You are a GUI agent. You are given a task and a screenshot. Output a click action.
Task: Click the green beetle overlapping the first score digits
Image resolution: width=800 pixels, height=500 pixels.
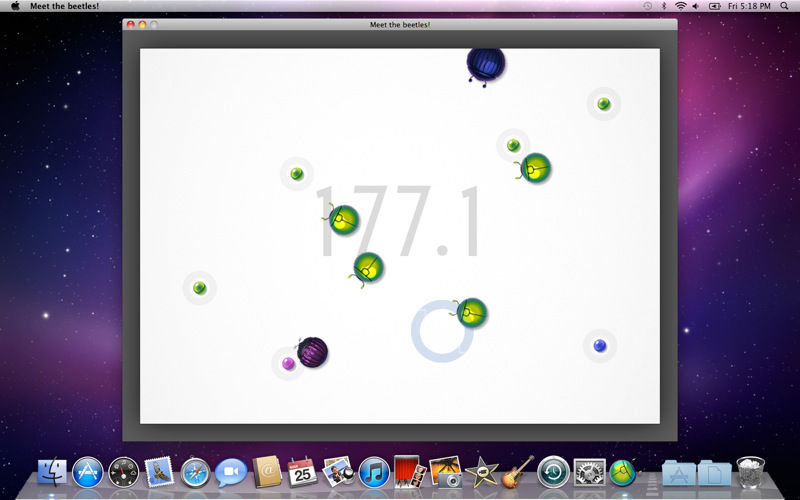342,219
